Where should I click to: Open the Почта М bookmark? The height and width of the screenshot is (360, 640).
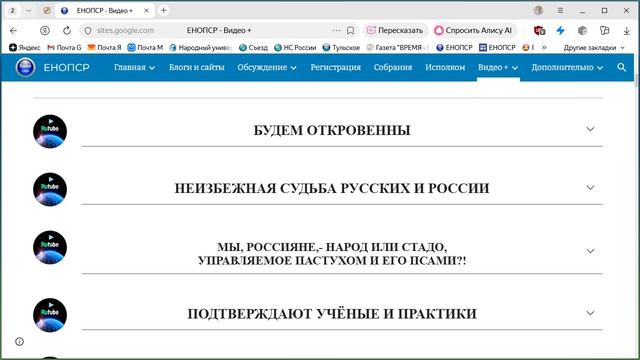click(x=145, y=48)
